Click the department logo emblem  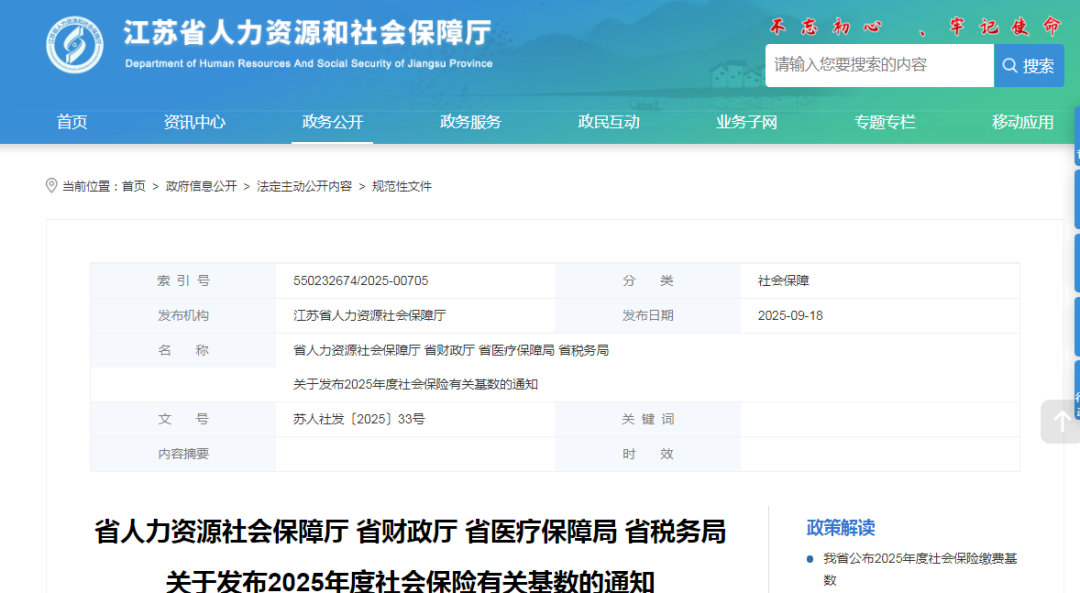pos(73,43)
